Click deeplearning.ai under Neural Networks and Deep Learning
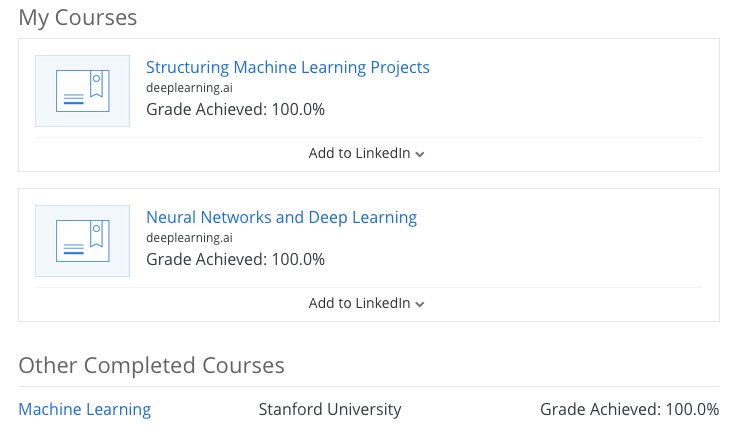Screen dimensions: 748x445 (189, 238)
